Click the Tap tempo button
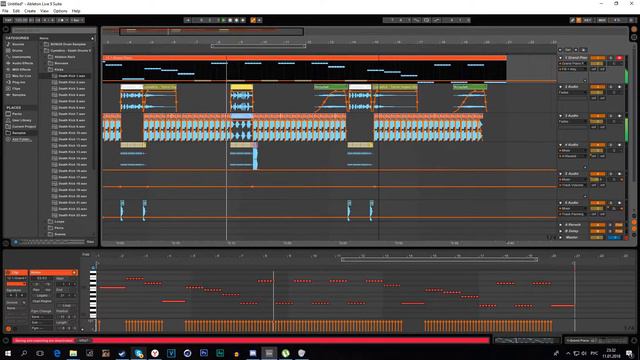This screenshot has width=640, height=360. click(x=8, y=20)
